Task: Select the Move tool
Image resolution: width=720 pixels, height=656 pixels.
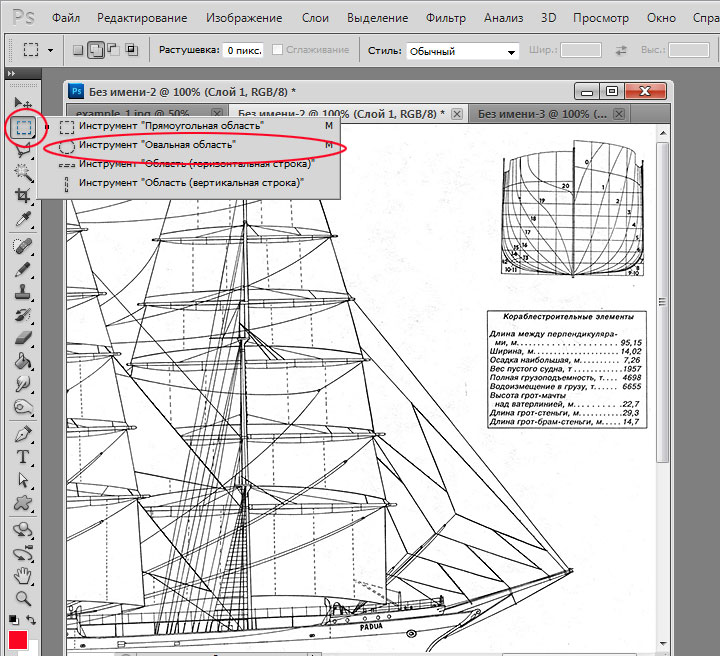Action: [23, 105]
